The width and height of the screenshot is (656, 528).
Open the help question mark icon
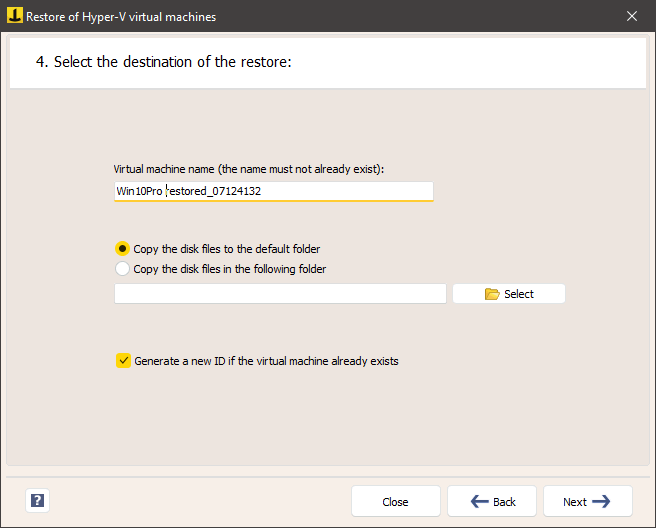[x=37, y=500]
